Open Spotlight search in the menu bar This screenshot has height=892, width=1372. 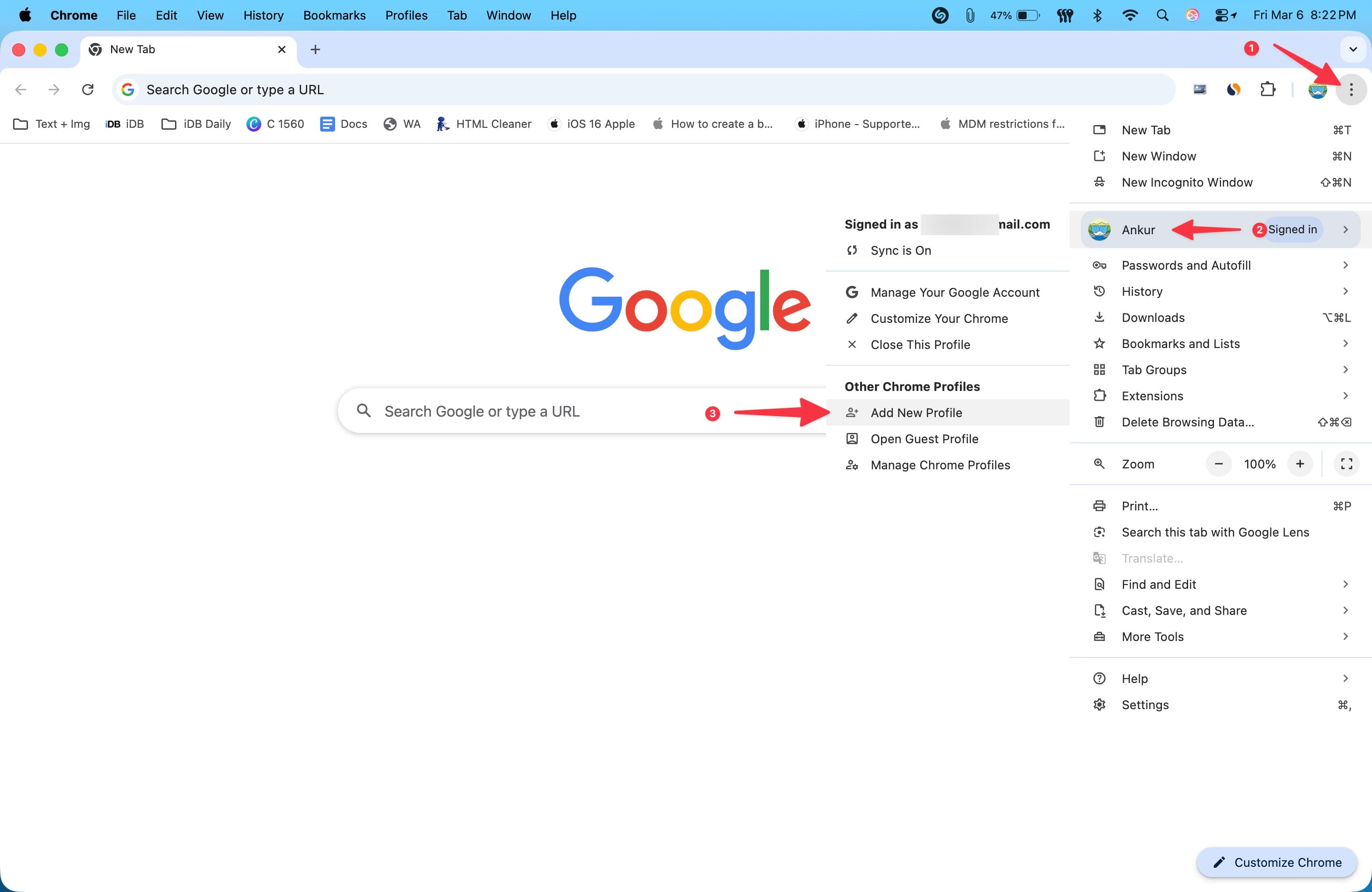[x=1162, y=15]
